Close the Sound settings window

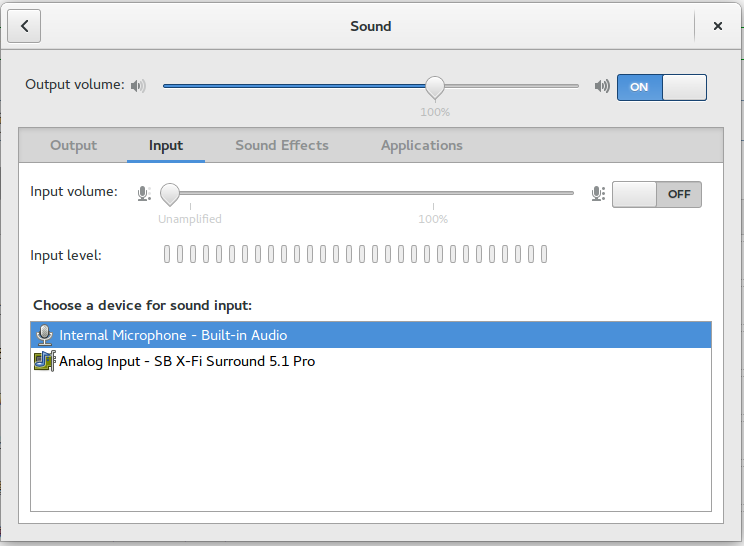pos(718,27)
